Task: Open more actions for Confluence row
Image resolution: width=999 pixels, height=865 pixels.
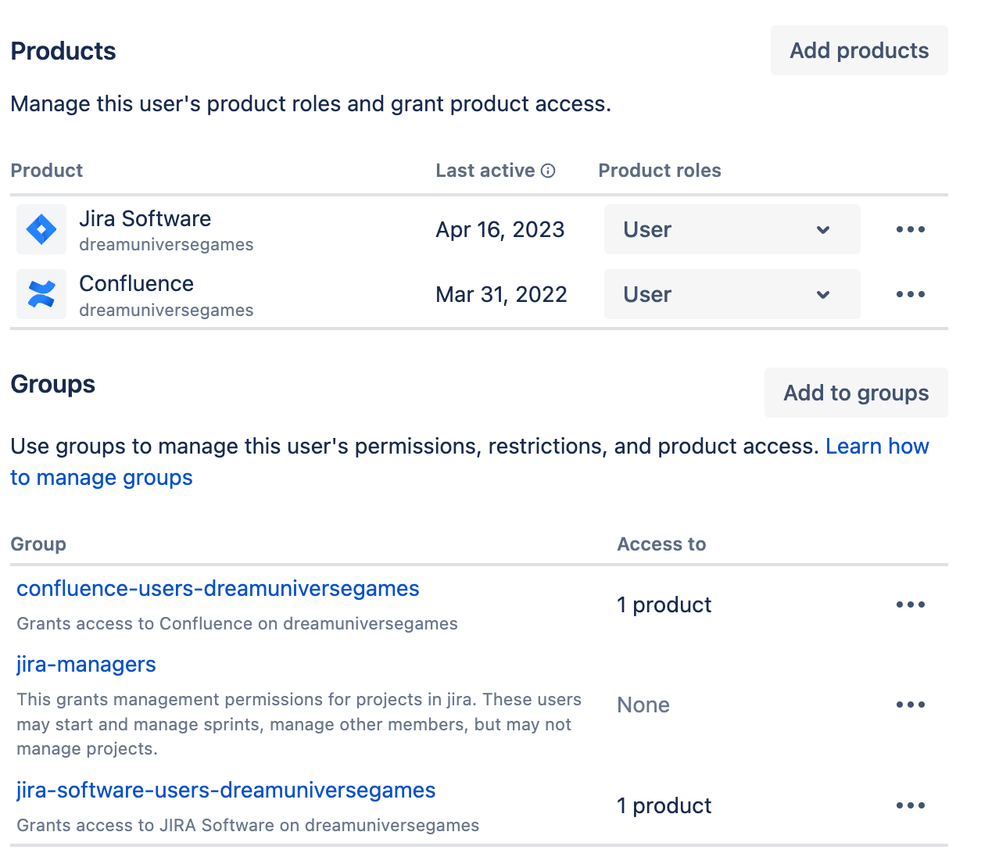Action: [x=910, y=294]
